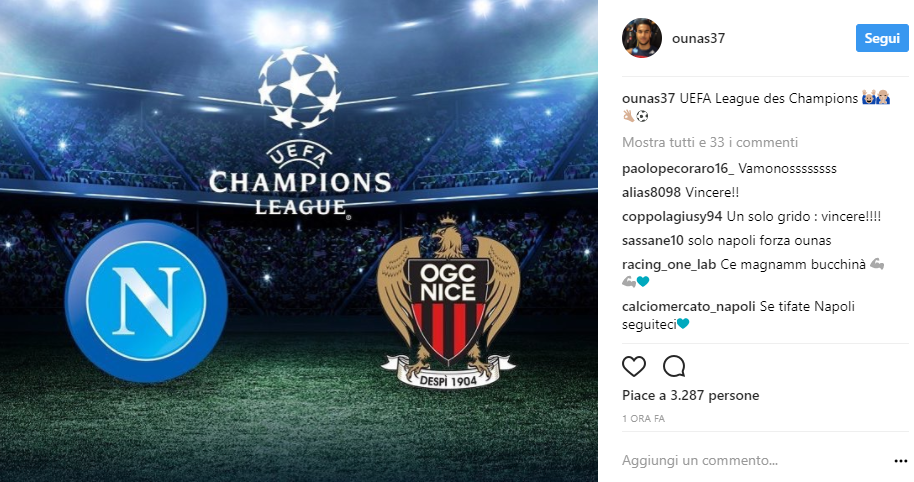Image resolution: width=914 pixels, height=482 pixels.
Task: Open the ounas37 username in the caption
Action: (648, 98)
